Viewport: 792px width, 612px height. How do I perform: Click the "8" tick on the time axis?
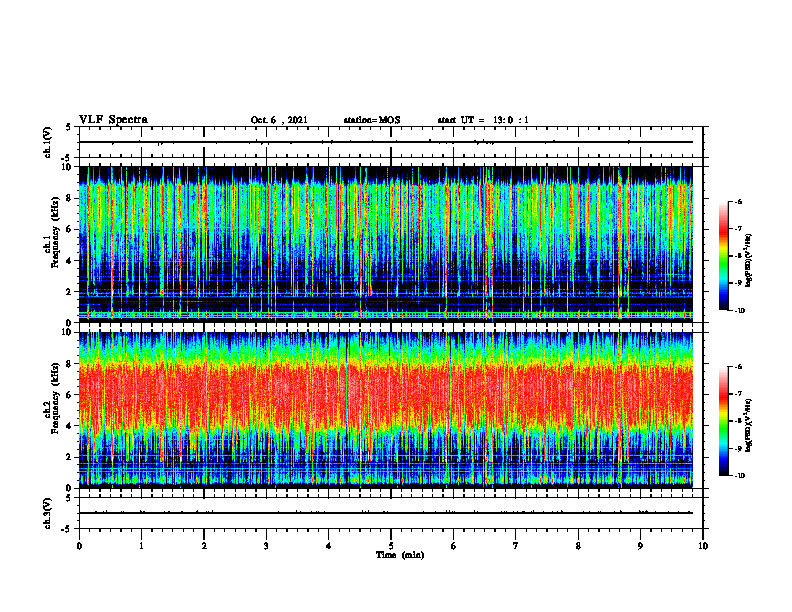[578, 546]
